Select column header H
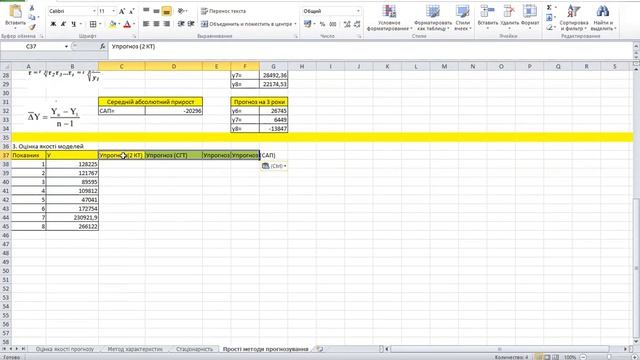The height and width of the screenshot is (360, 640). (302, 66)
